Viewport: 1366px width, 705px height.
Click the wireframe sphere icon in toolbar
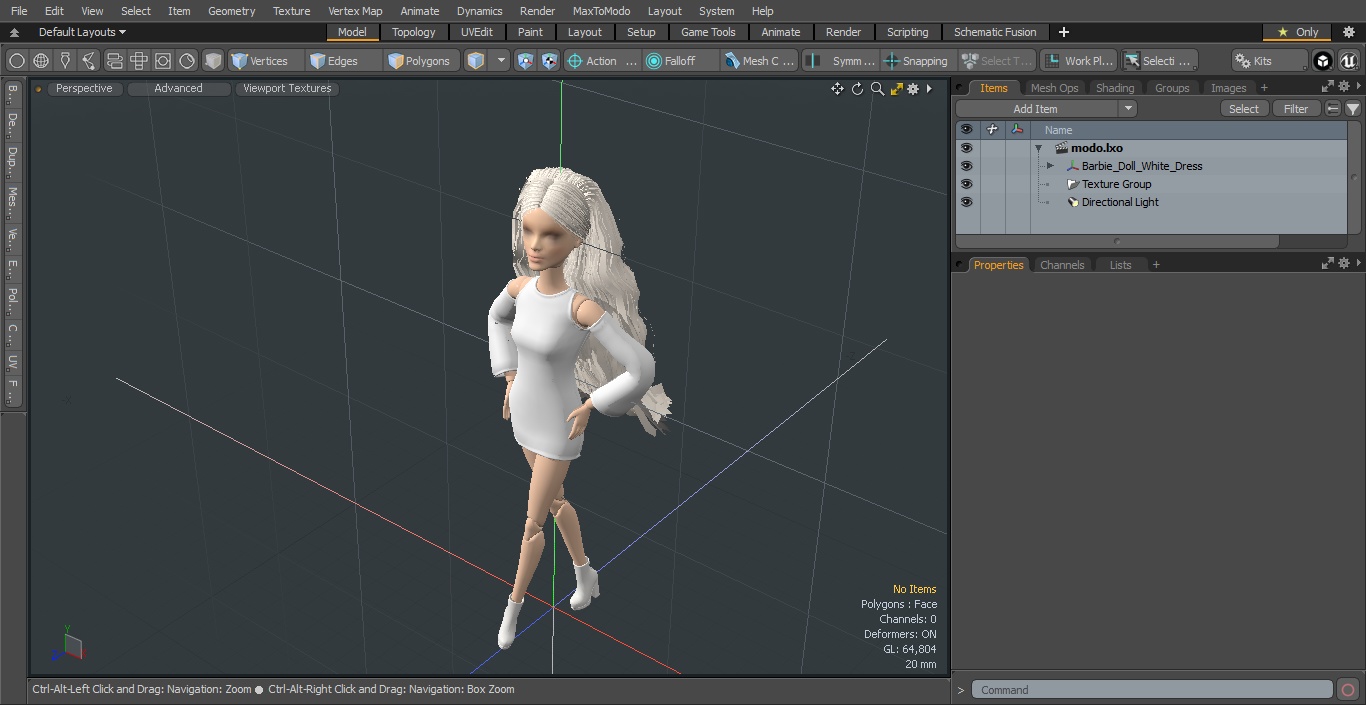41,61
